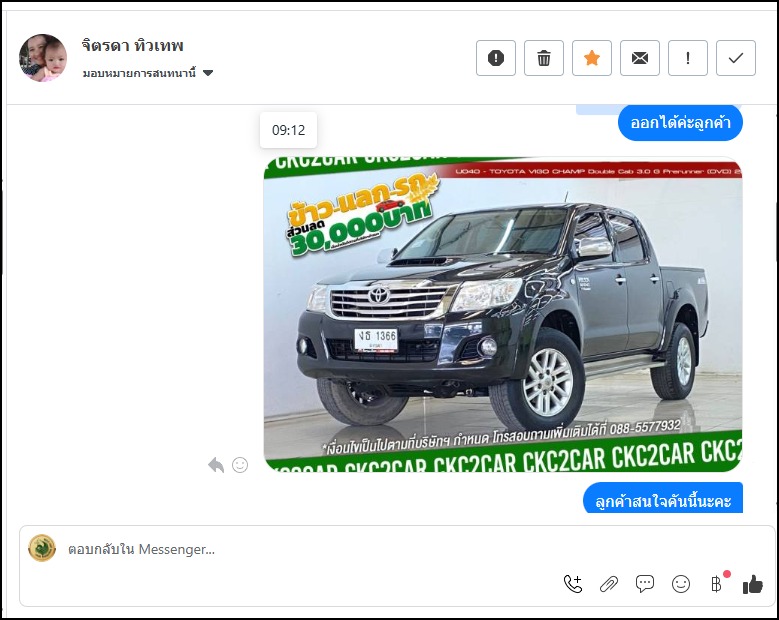Select the 09:12 timestamp label
779x620 pixels.
tap(289, 130)
